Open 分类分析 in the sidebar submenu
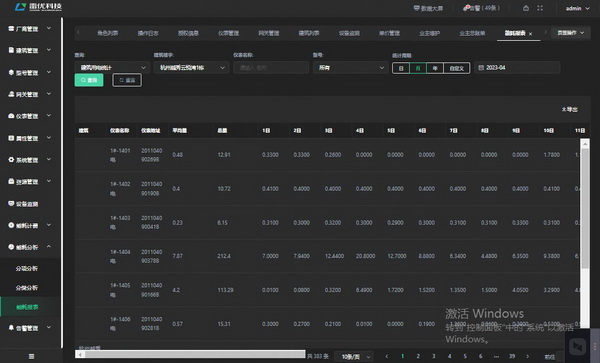Screen dimensions: 600x363 pos(27,288)
